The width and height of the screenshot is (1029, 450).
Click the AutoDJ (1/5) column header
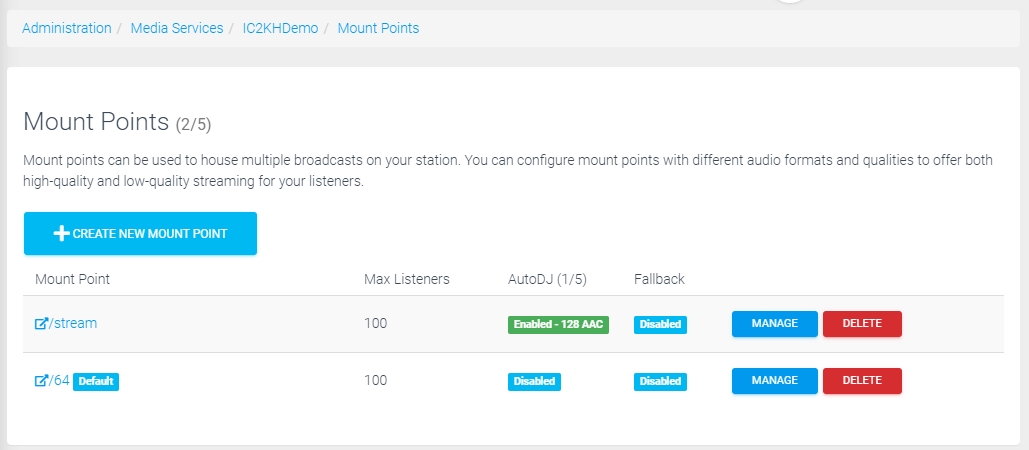coord(547,279)
